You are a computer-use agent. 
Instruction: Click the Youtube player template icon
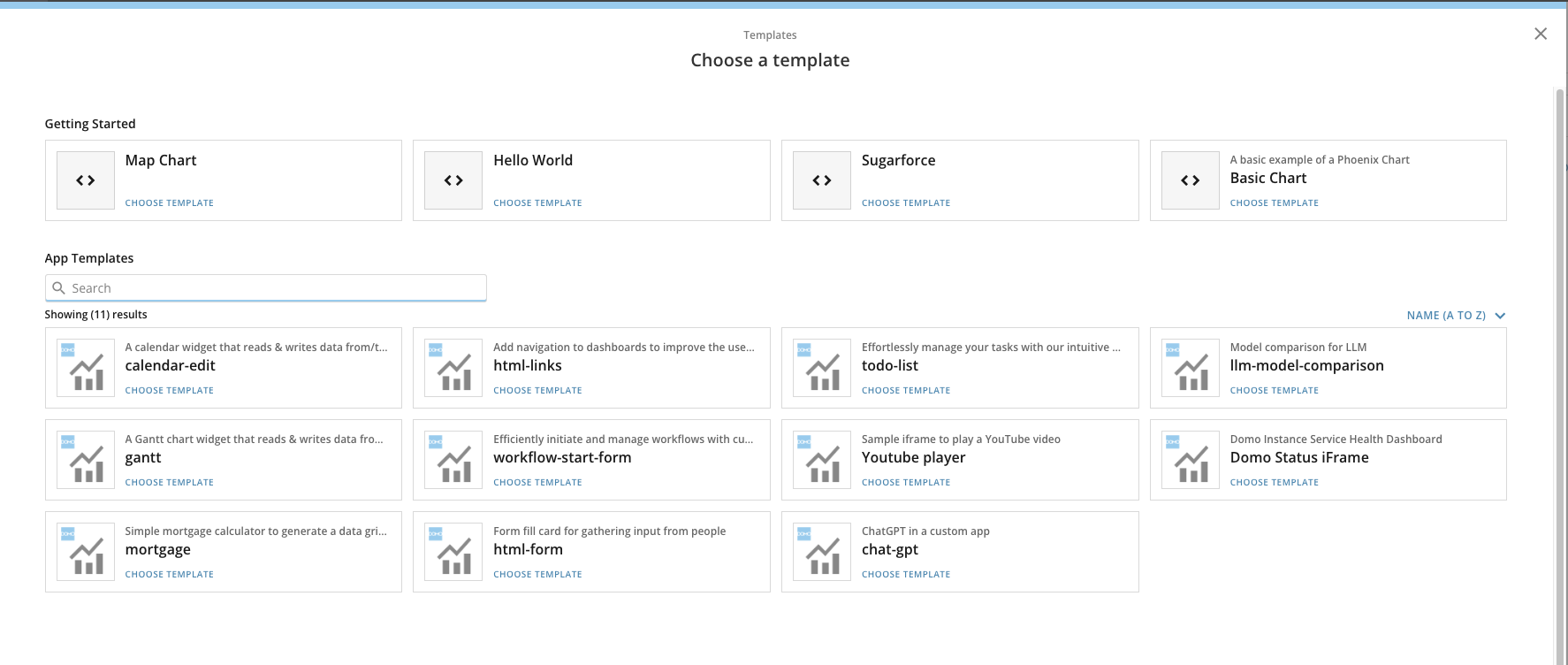pyautogui.click(x=822, y=460)
